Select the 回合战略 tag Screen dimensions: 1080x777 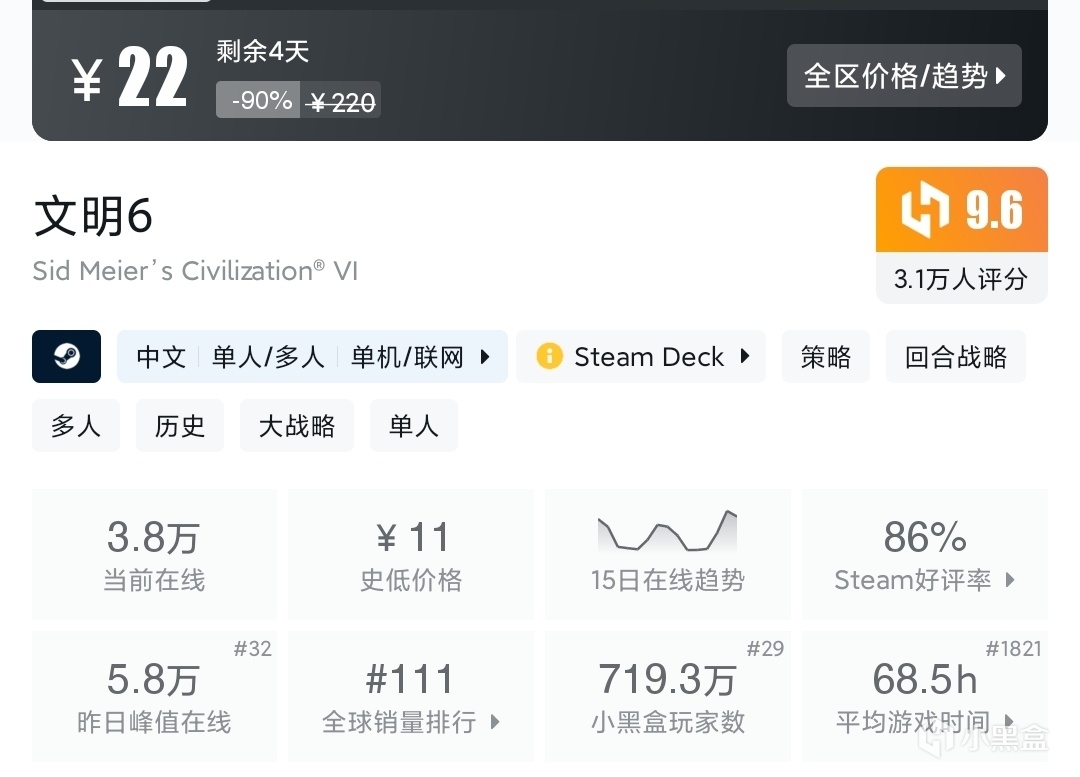coord(955,357)
